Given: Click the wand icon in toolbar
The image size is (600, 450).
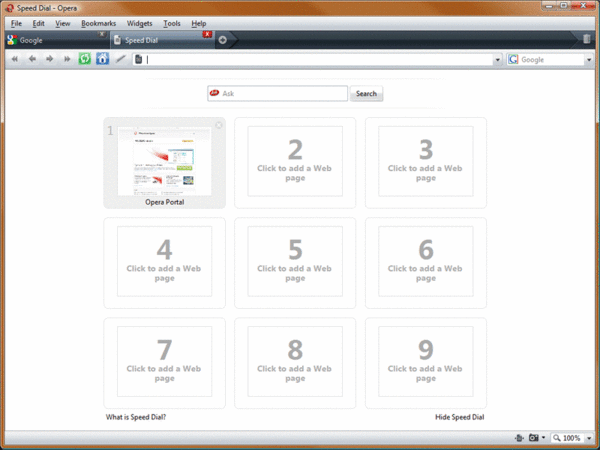Looking at the screenshot, I should click(x=121, y=59).
